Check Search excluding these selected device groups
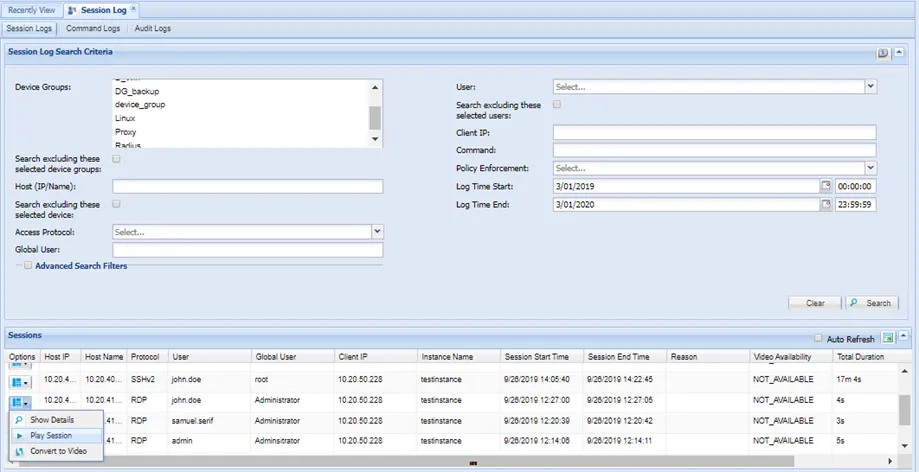919x472 pixels. 116,158
